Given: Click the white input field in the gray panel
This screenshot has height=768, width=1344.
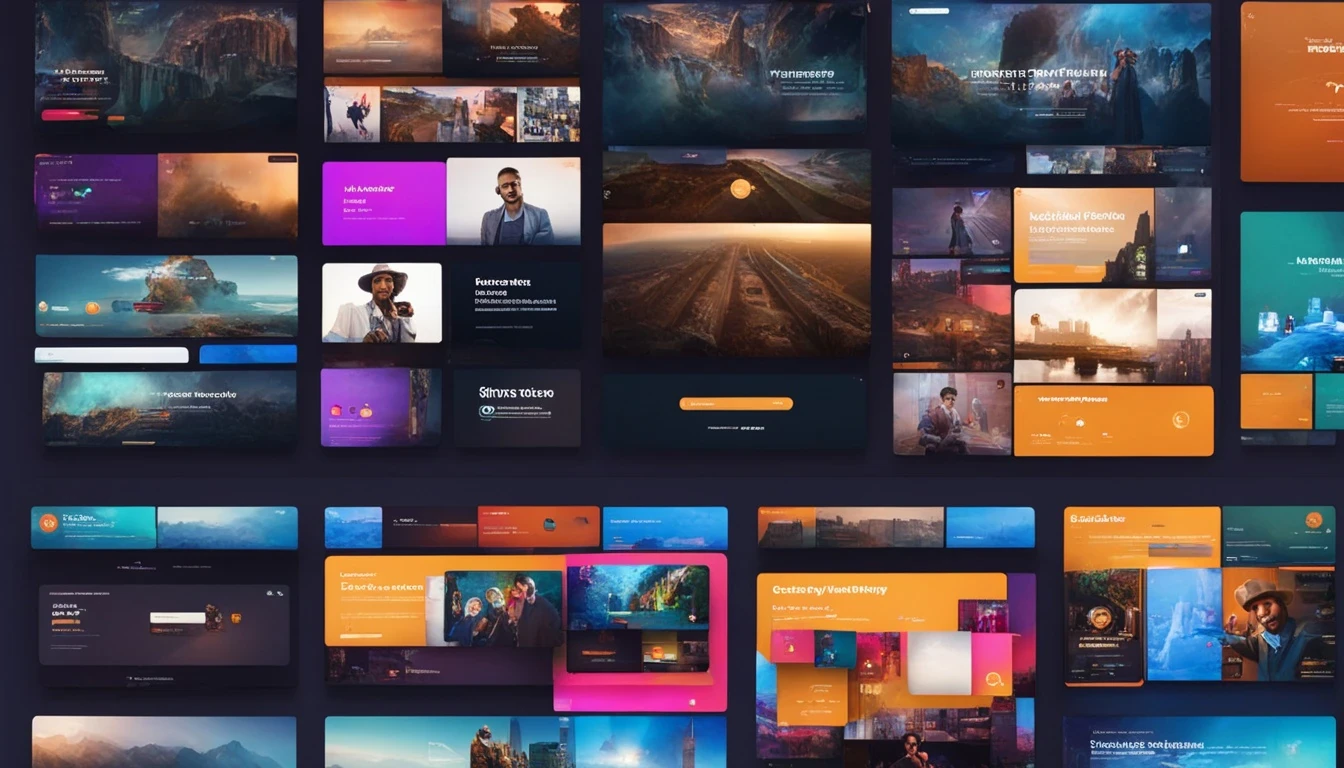Looking at the screenshot, I should pyautogui.click(x=178, y=617).
